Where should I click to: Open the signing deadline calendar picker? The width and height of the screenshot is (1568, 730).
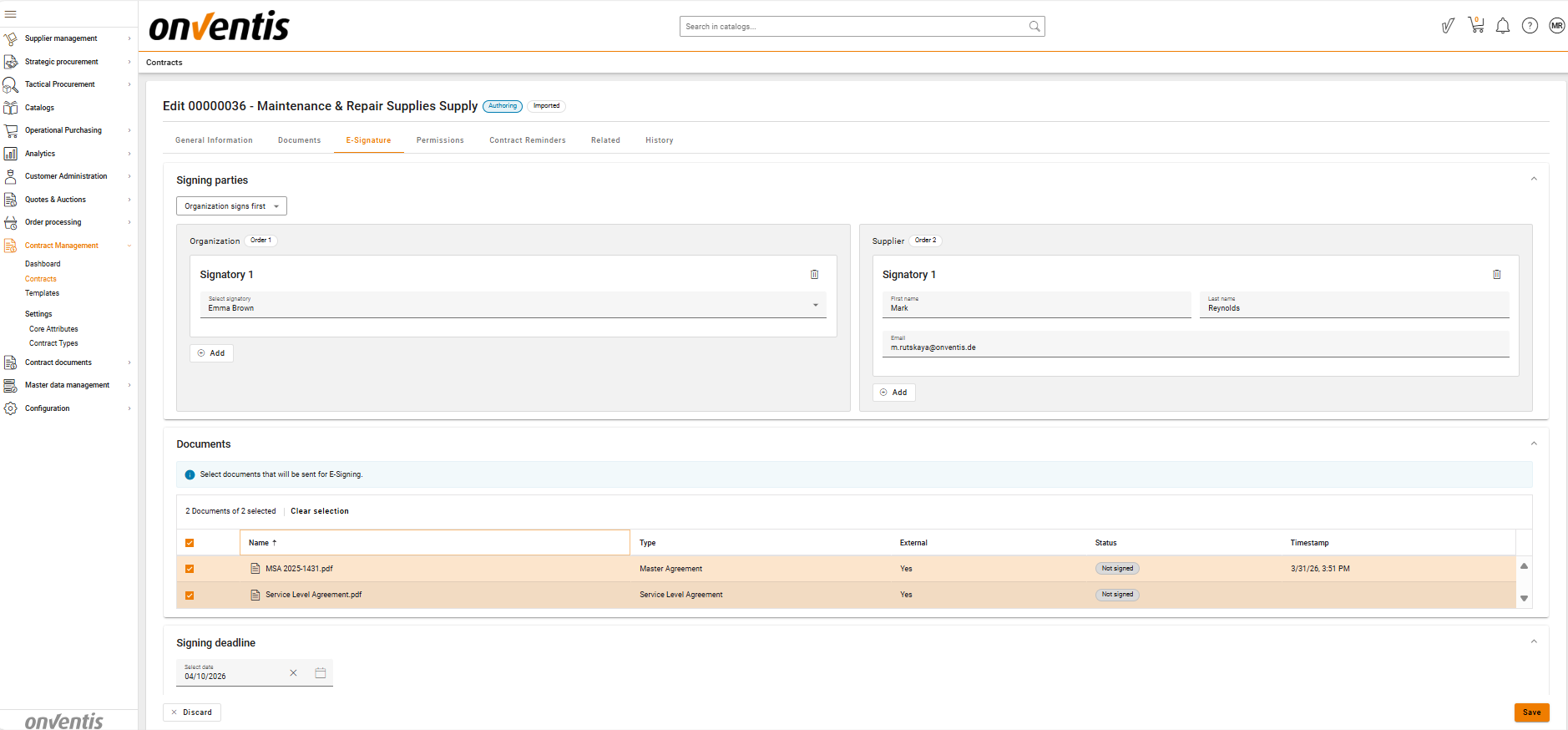320,673
